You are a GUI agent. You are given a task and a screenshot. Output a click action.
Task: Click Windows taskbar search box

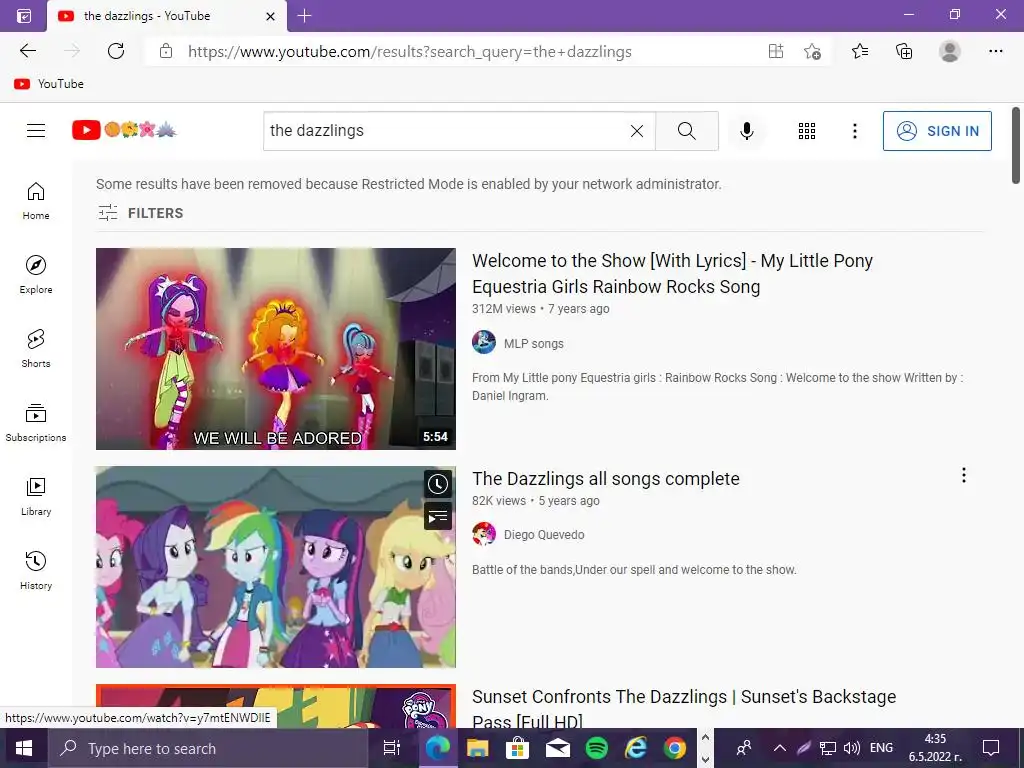coord(208,748)
